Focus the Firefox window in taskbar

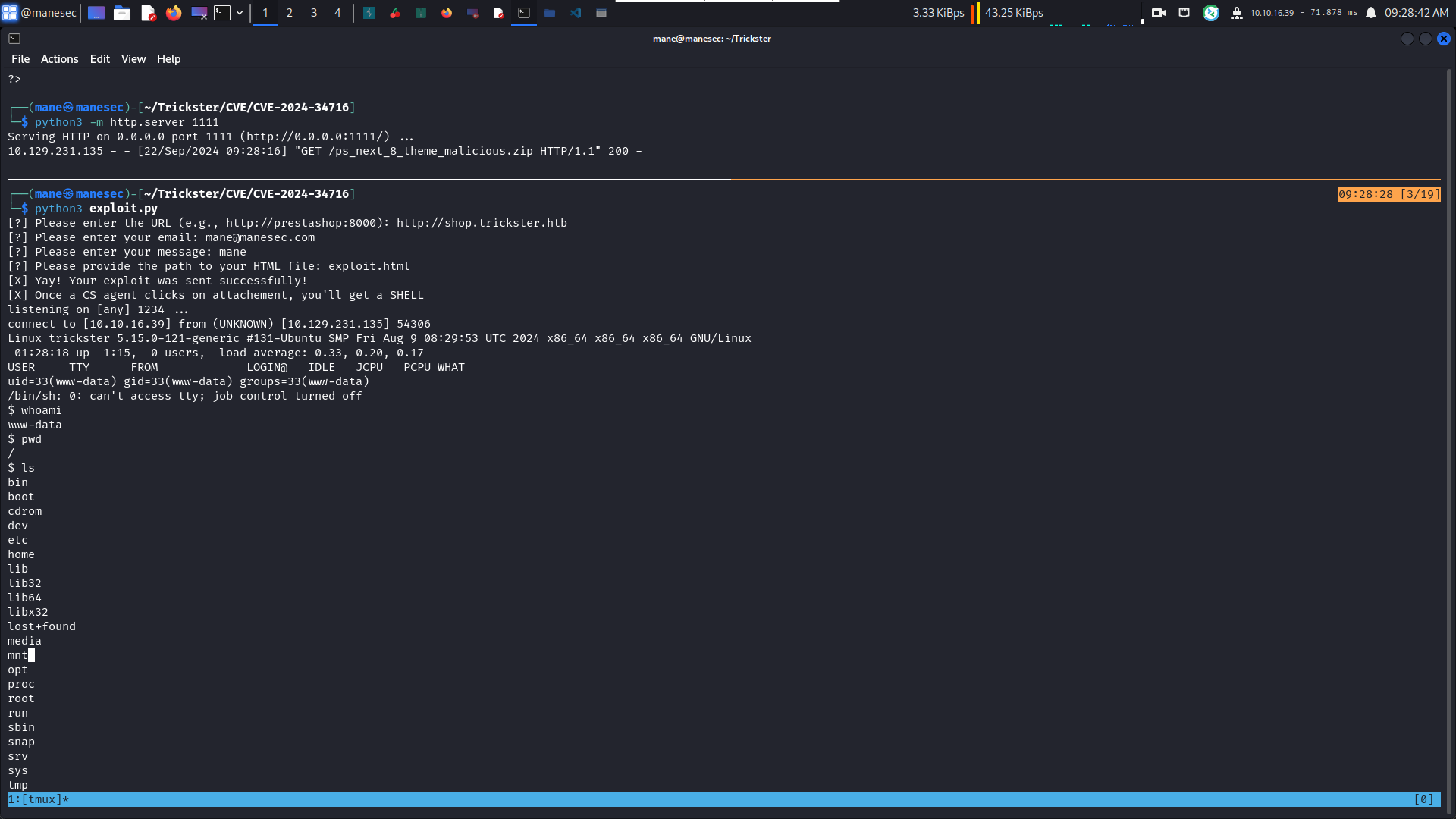coord(447,13)
